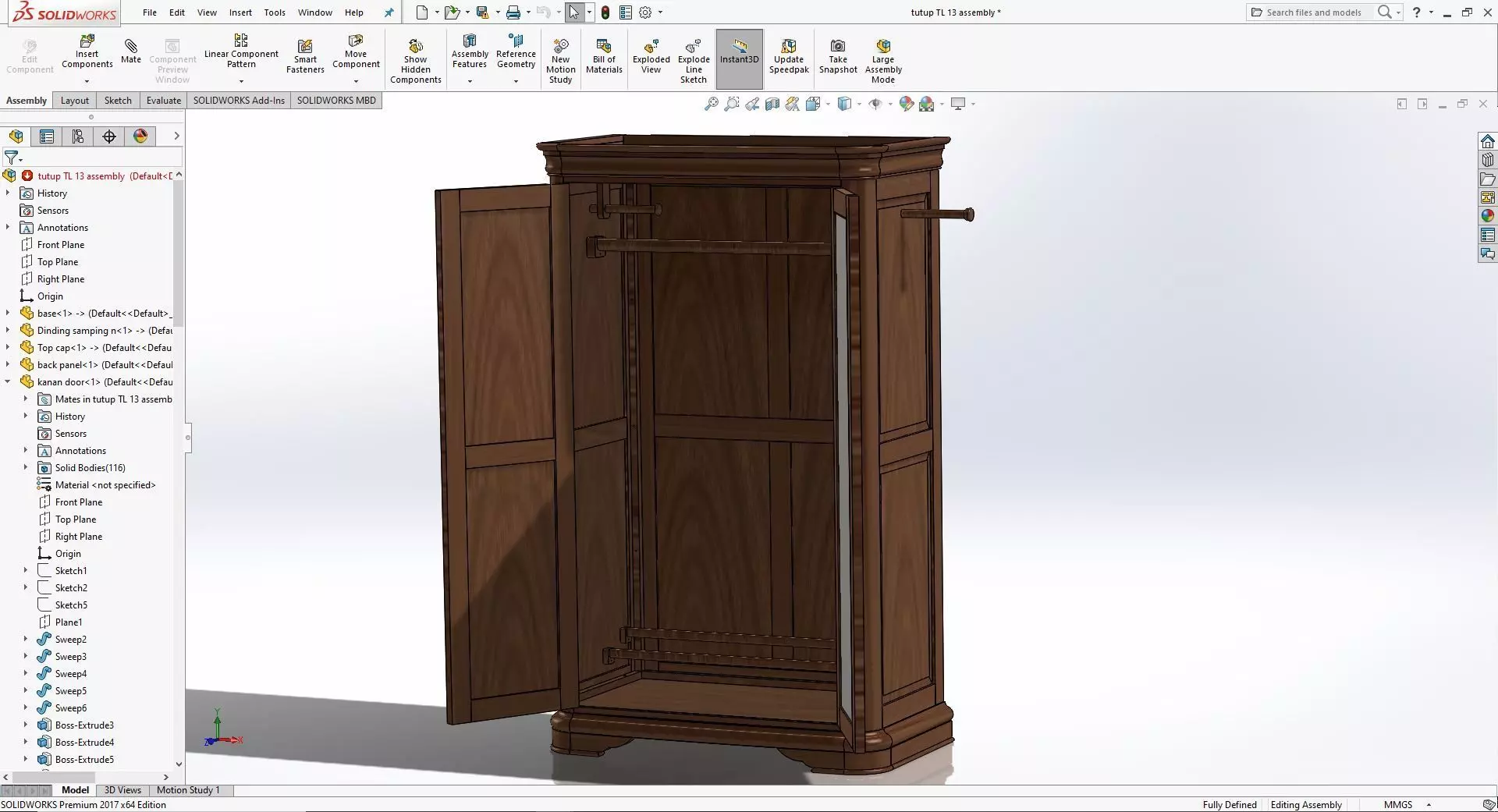Create an Exploded View
The width and height of the screenshot is (1498, 812).
click(x=651, y=56)
